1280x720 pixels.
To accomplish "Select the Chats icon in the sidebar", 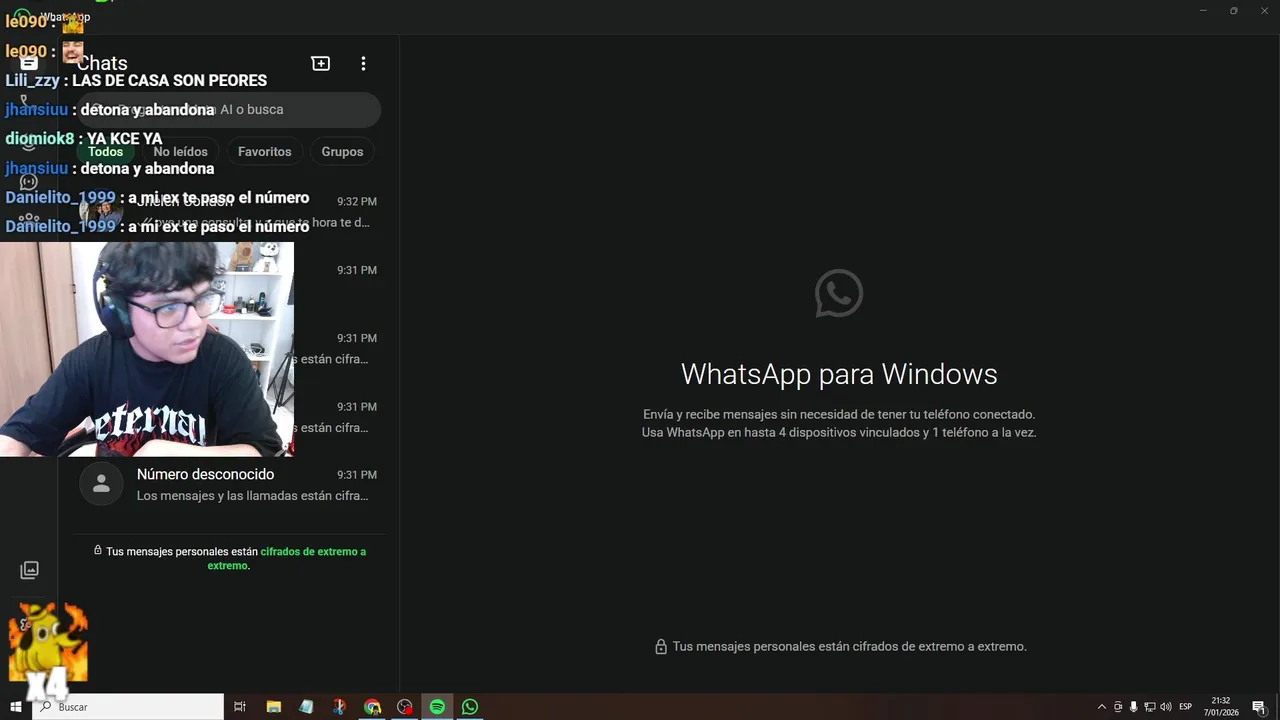I will pyautogui.click(x=29, y=63).
